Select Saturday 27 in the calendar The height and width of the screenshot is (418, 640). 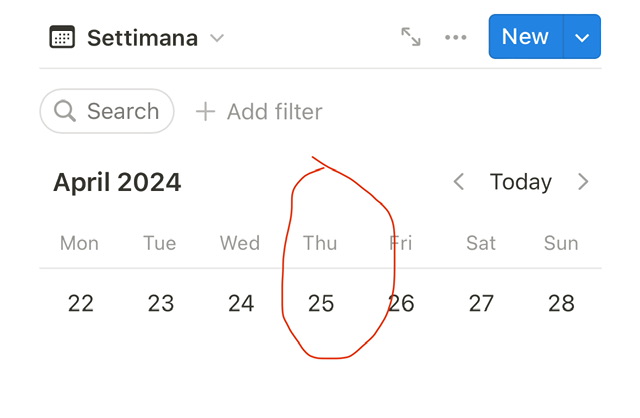pyautogui.click(x=481, y=303)
